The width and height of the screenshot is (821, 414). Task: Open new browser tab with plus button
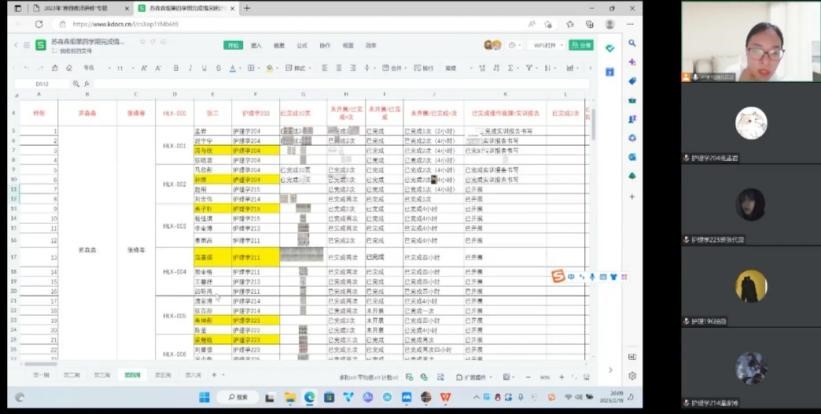247,8
